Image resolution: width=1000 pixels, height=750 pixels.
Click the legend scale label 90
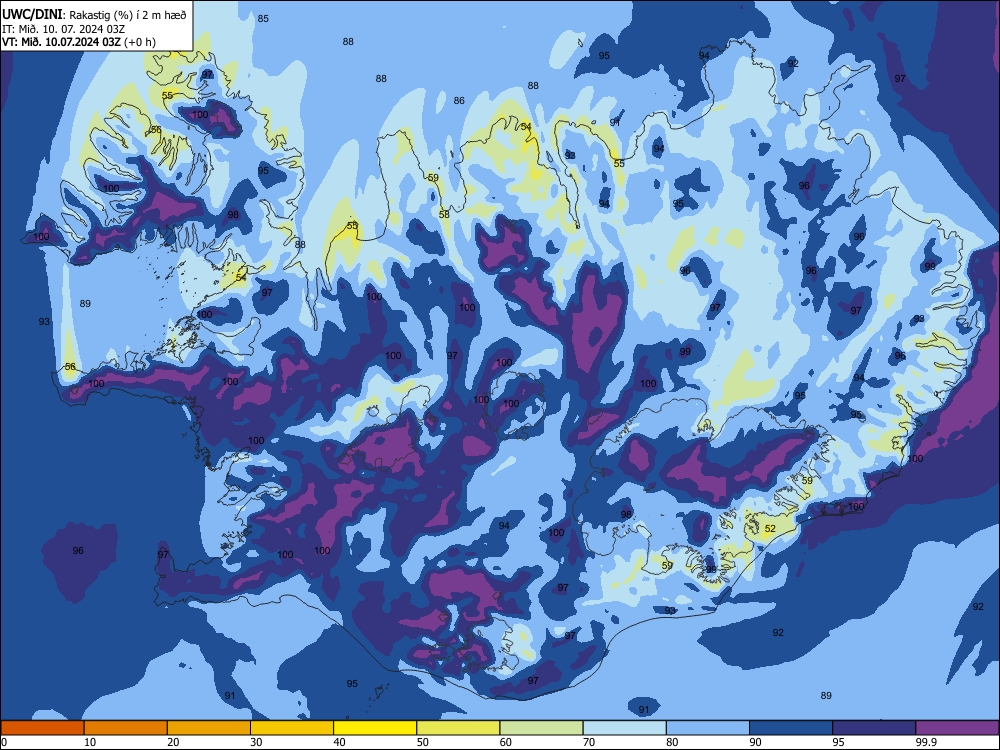(x=756, y=742)
